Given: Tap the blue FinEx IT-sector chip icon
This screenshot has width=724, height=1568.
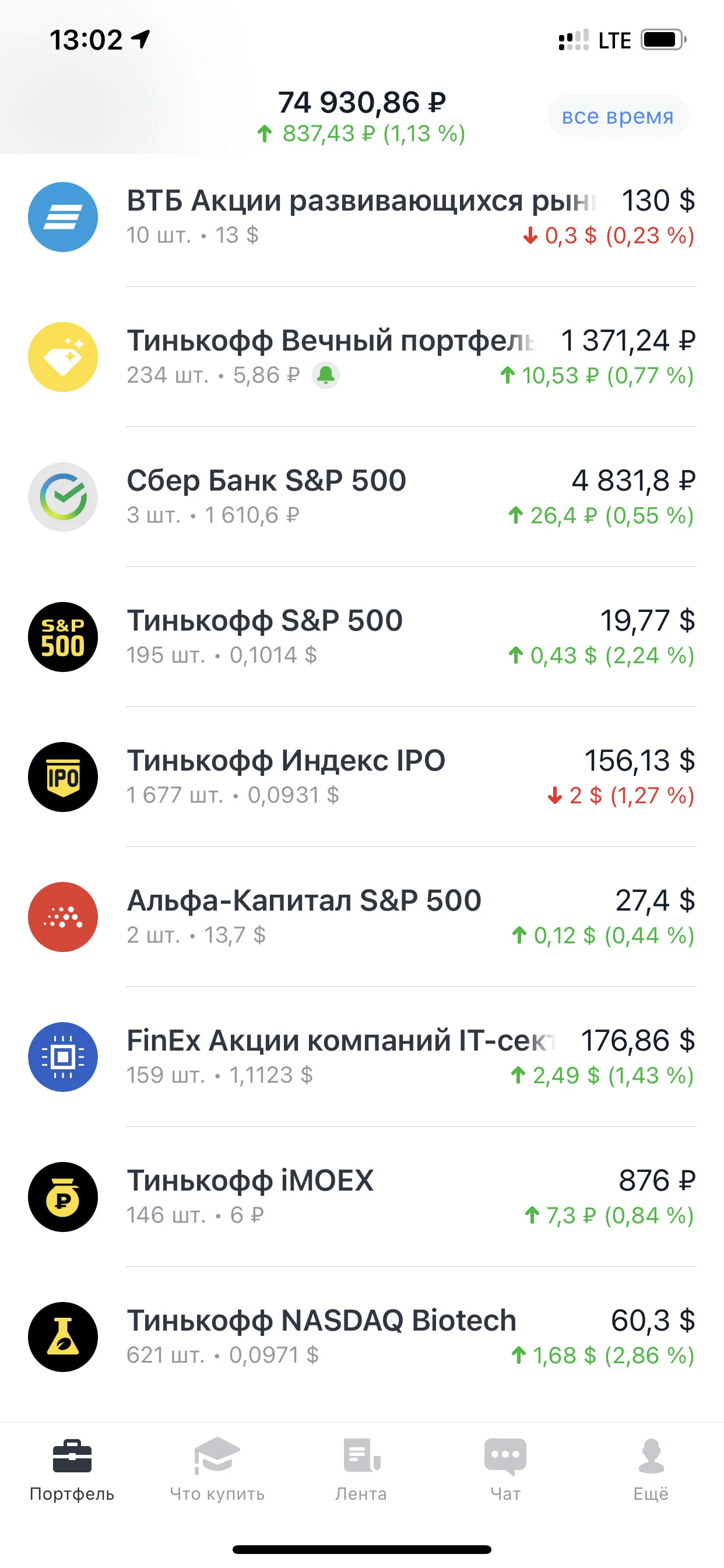Looking at the screenshot, I should coord(63,1056).
